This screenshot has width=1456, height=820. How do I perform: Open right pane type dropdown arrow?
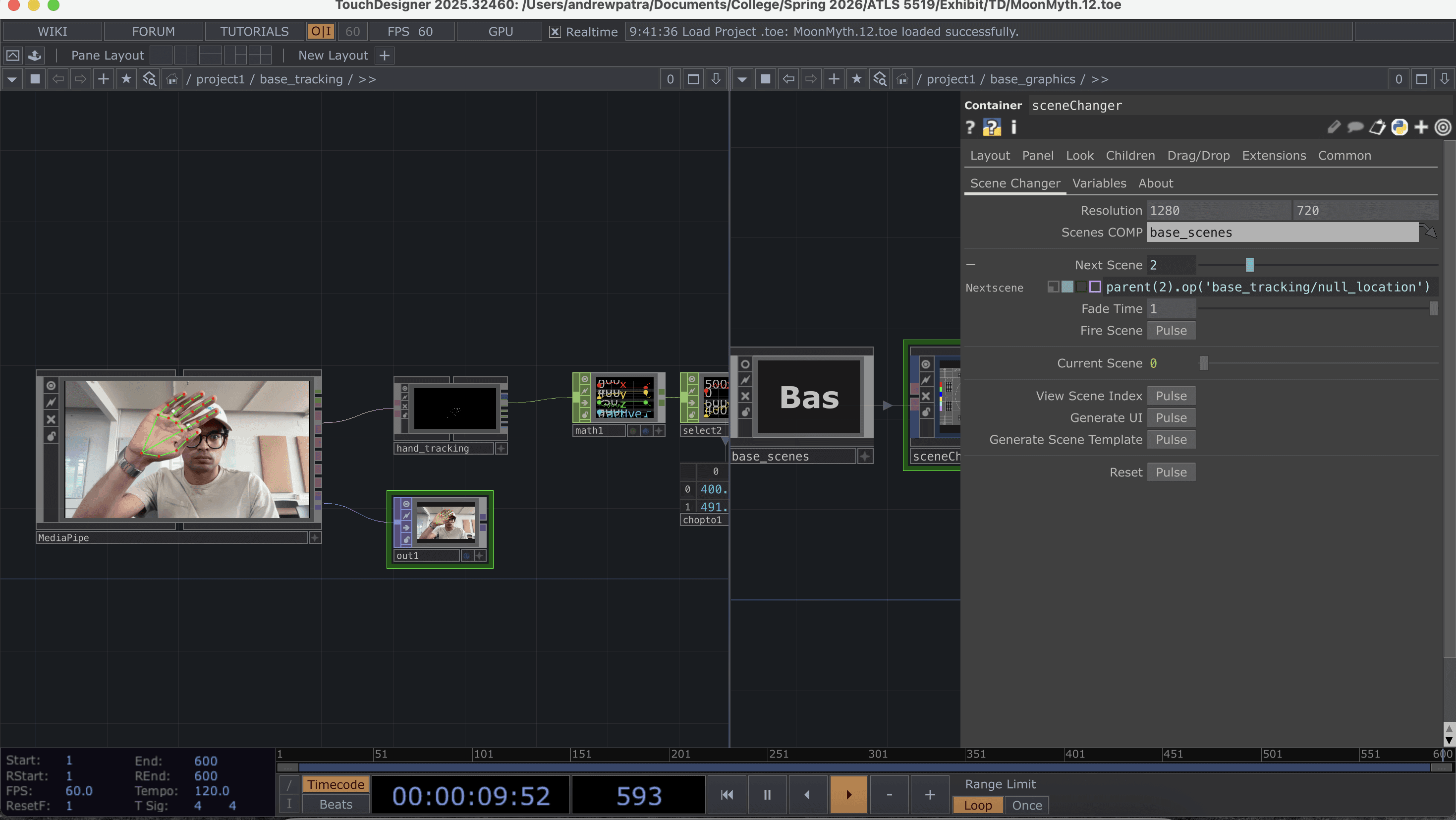click(742, 79)
